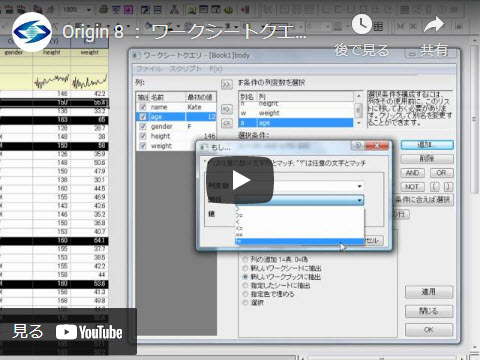Click the YouTube logo at bottom

tap(89, 332)
